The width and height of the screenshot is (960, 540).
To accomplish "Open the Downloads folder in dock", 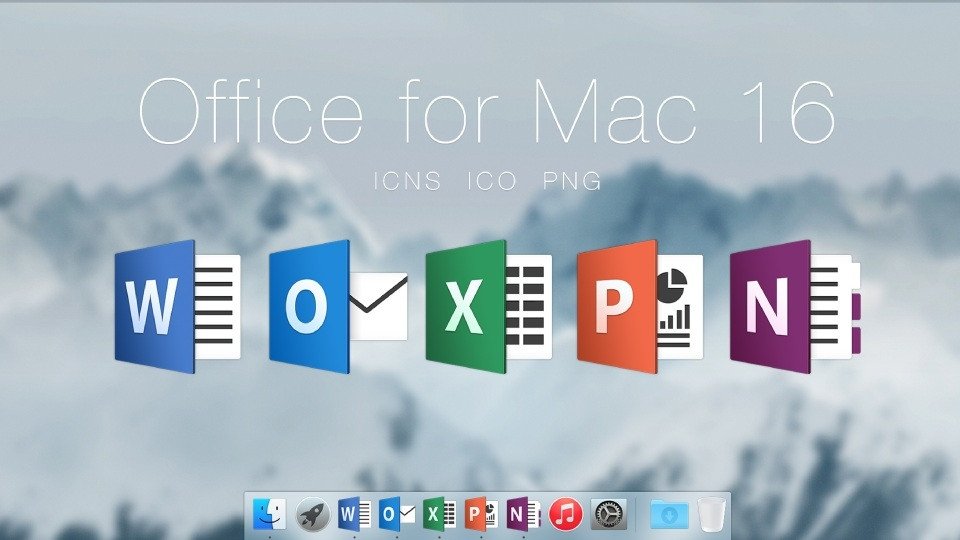I will click(668, 514).
